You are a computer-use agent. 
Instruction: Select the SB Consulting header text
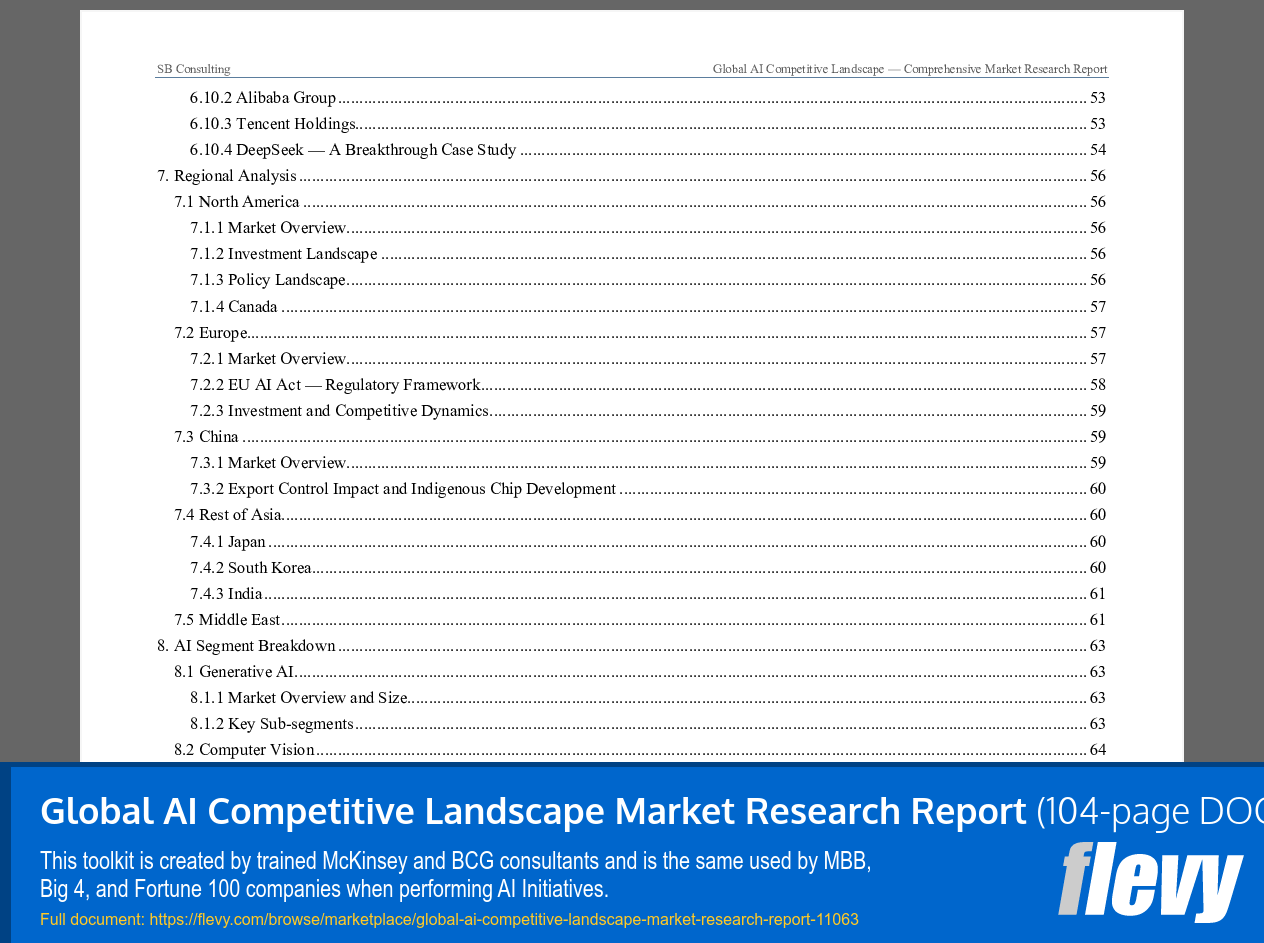pos(193,68)
